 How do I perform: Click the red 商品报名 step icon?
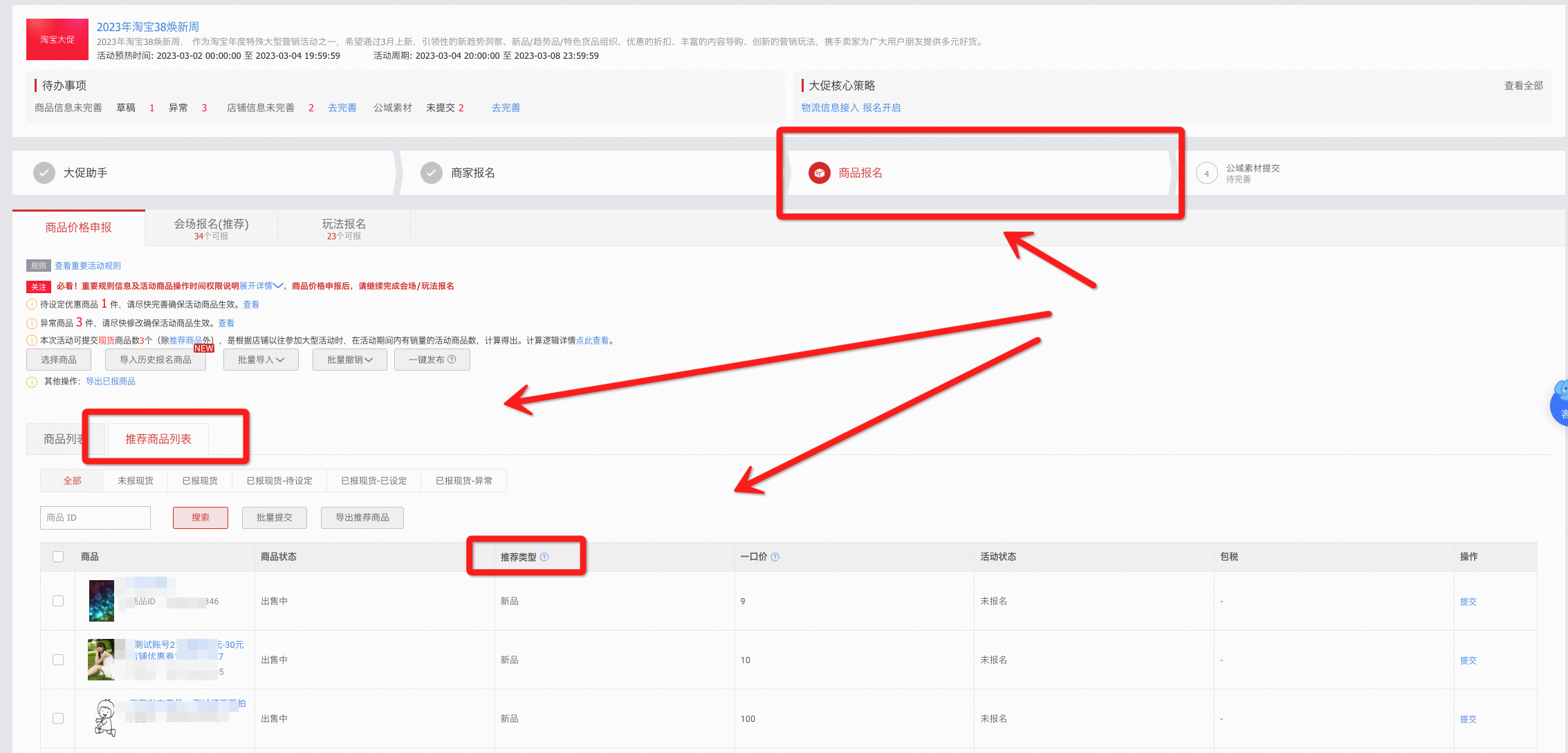819,173
